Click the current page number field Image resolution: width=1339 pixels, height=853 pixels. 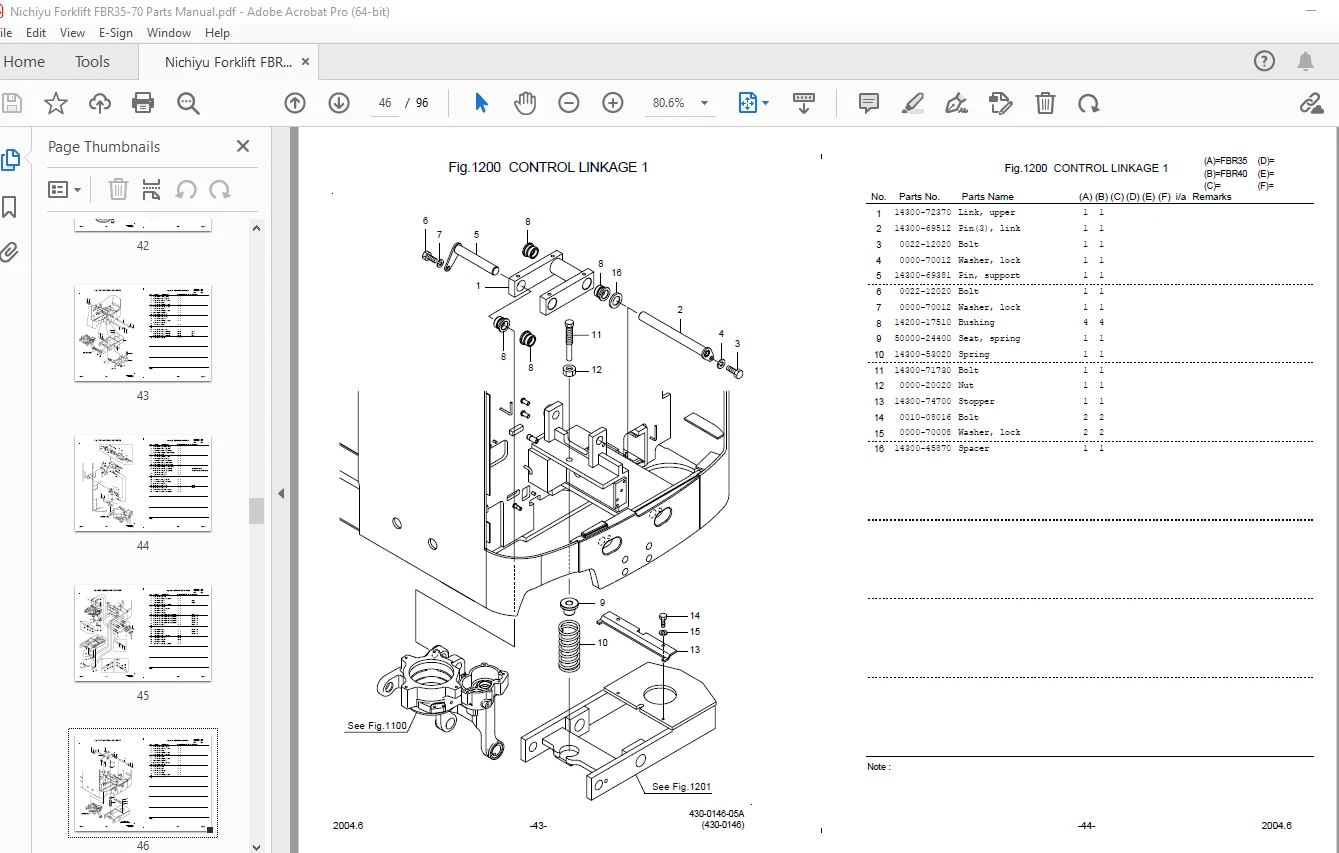[x=385, y=103]
